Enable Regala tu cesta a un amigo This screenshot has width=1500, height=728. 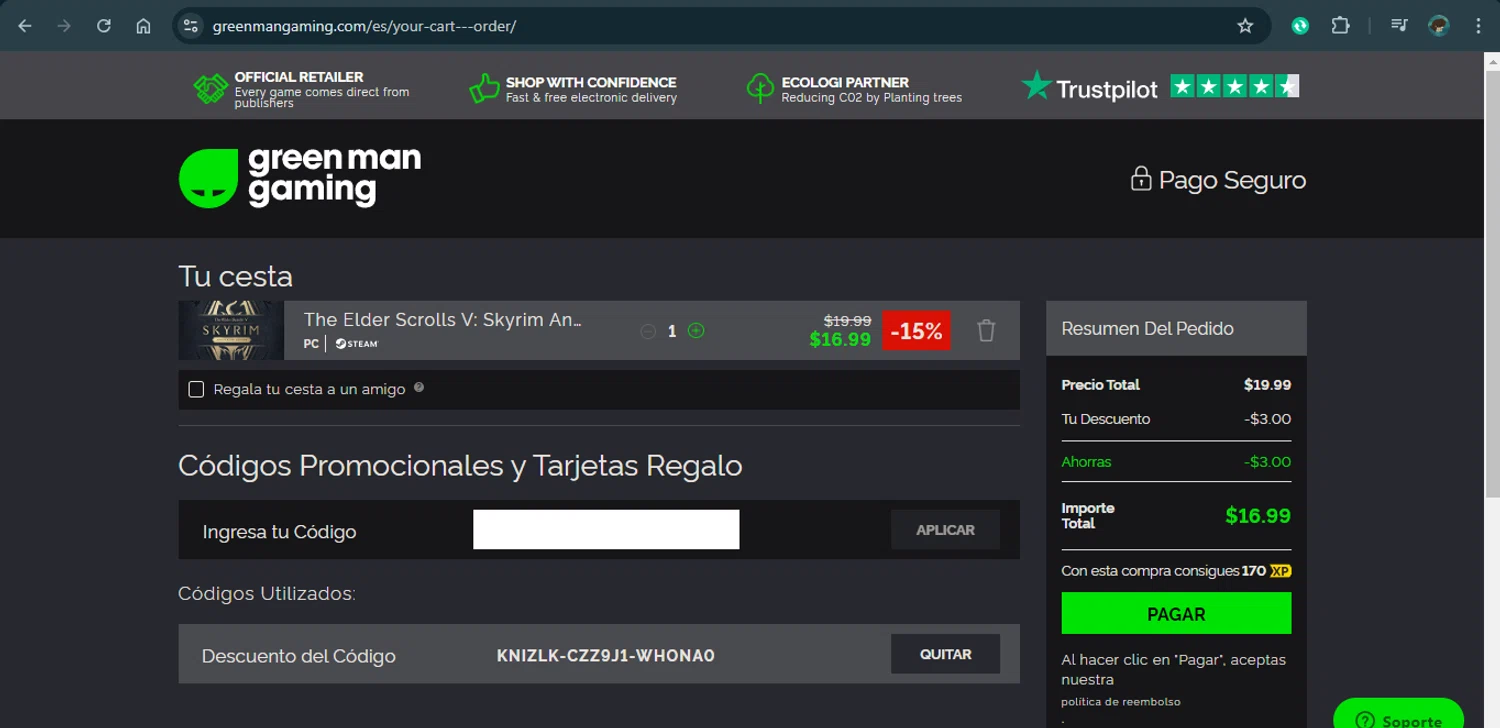[196, 389]
